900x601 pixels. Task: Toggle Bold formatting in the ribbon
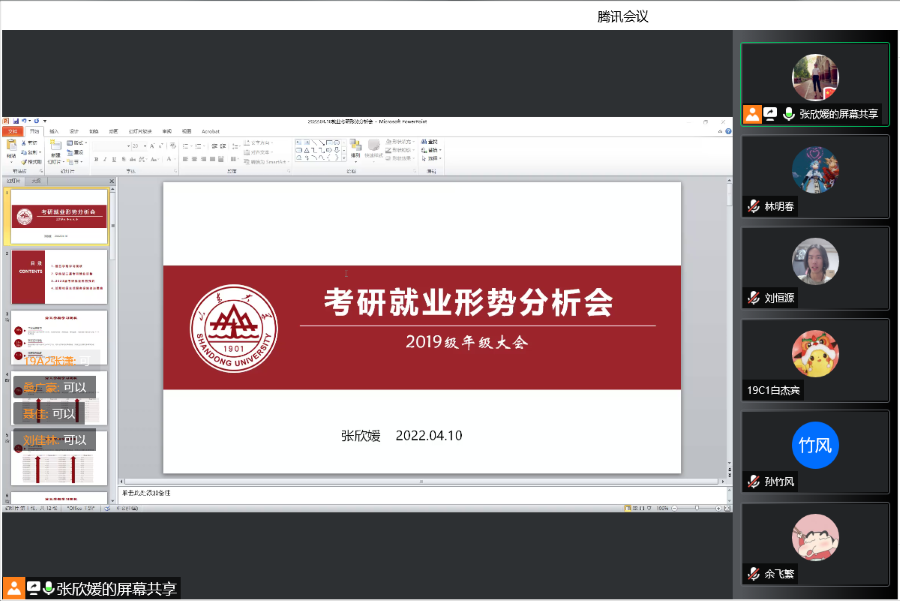(x=96, y=159)
